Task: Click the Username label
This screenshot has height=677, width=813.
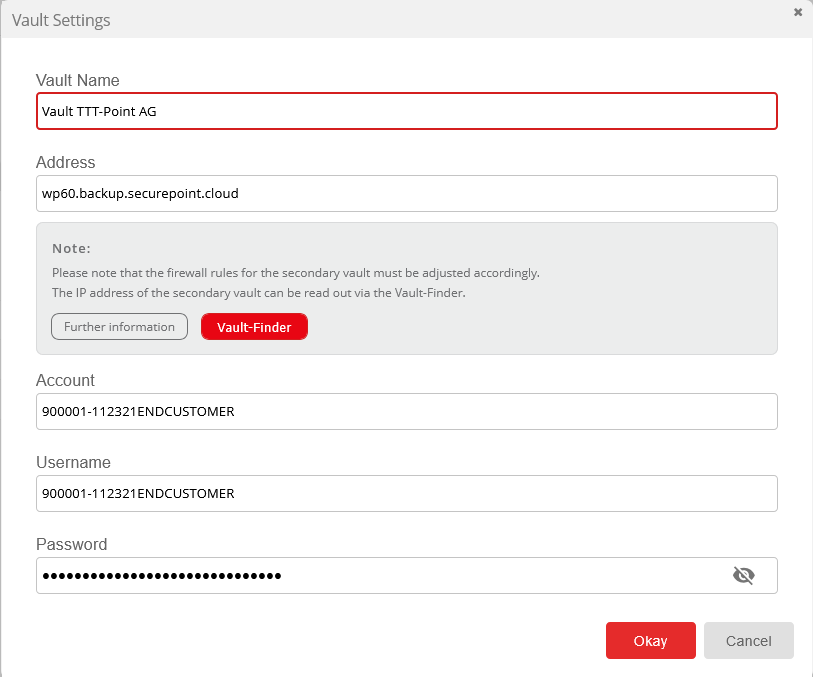Action: tap(73, 462)
